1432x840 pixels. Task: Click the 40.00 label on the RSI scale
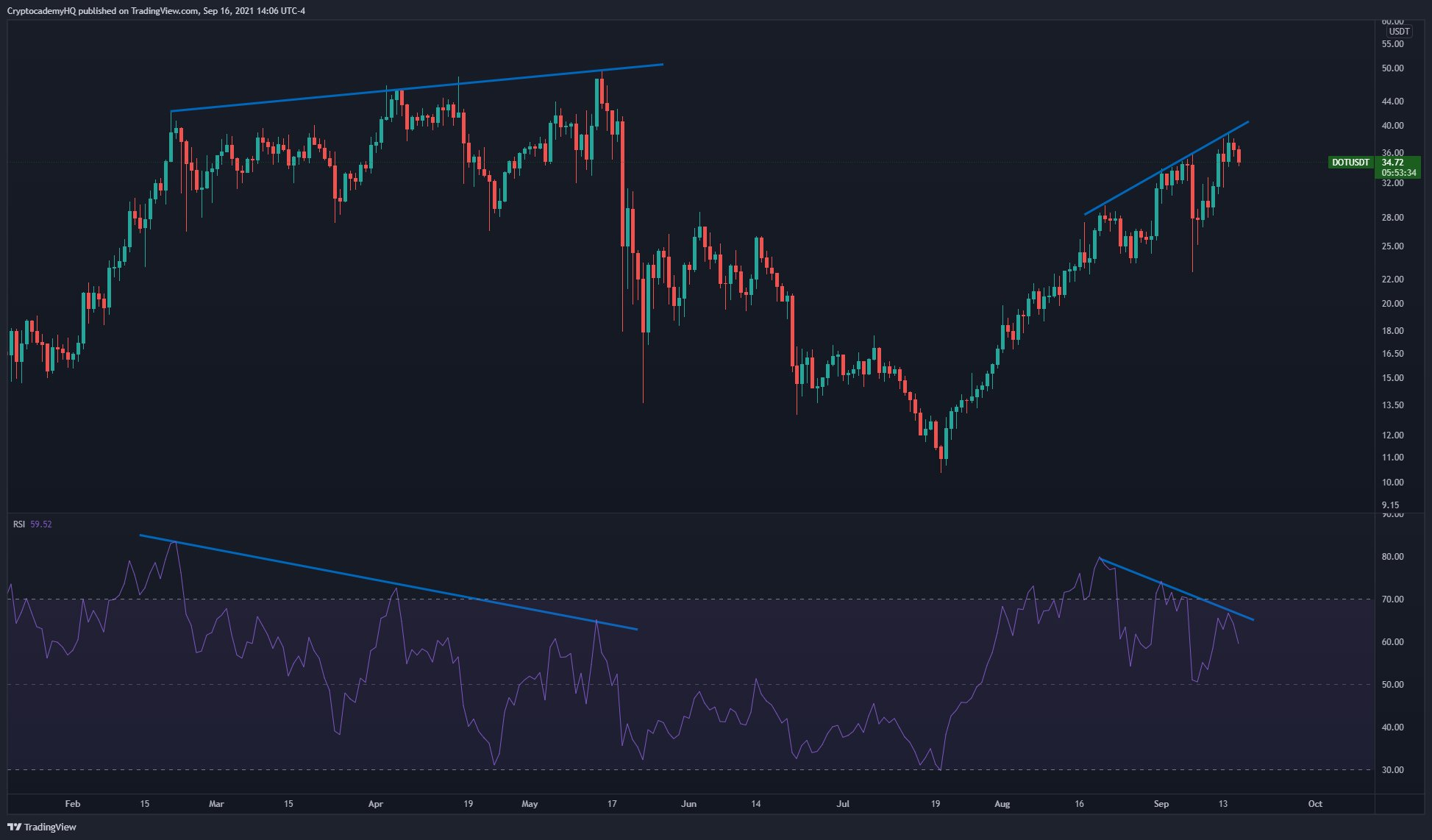[x=1392, y=727]
